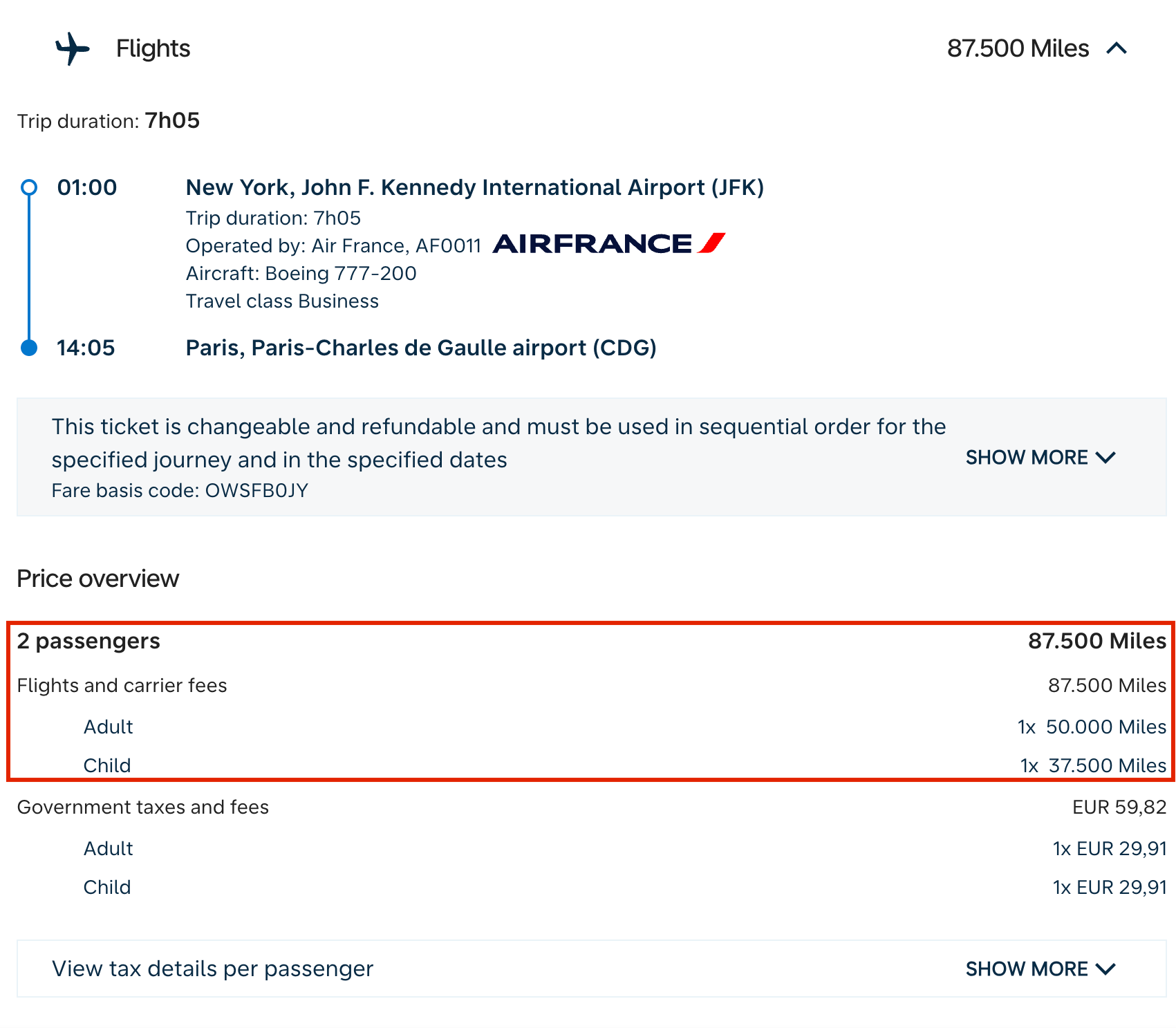This screenshot has width=1176, height=1028.
Task: Click the filled arrival dot marker
Action: (x=29, y=348)
